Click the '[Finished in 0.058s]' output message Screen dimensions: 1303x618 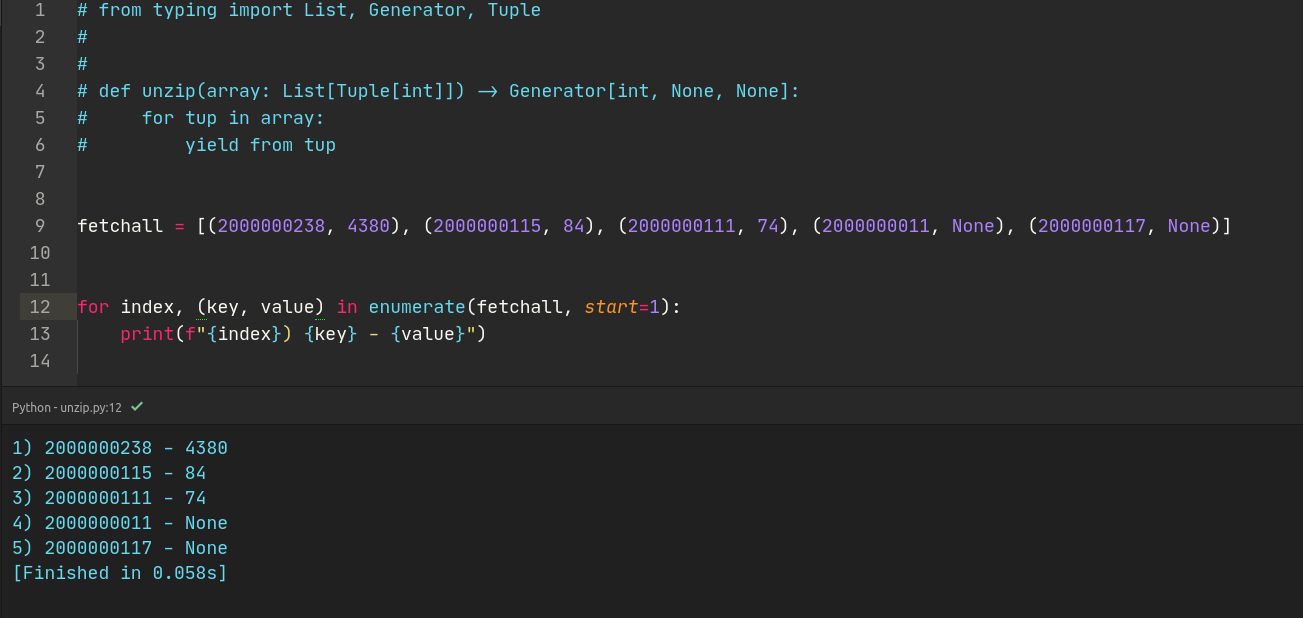pyautogui.click(x=120, y=573)
